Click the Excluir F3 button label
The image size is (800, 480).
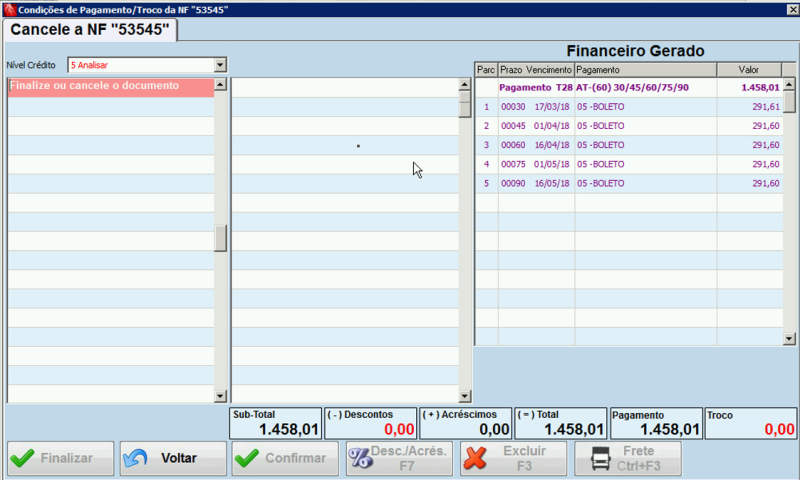(x=524, y=458)
